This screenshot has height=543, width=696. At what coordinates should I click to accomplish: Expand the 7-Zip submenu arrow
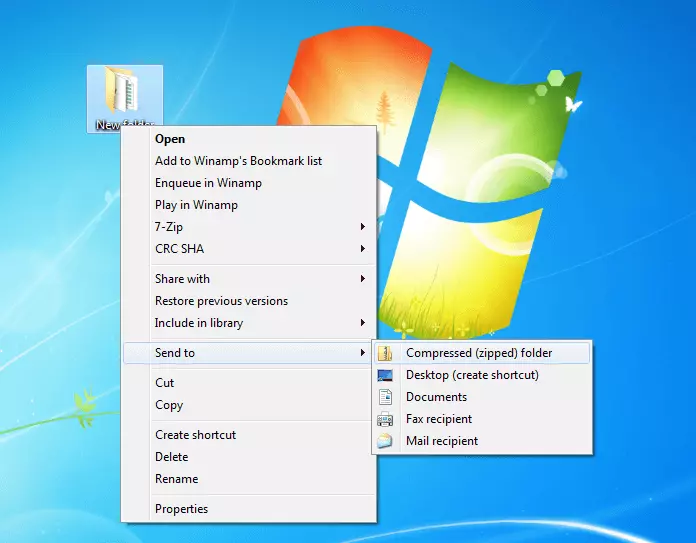click(363, 227)
